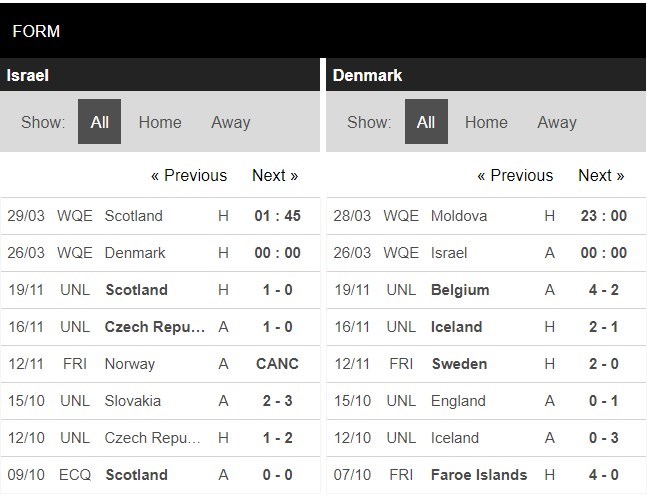
Task: Open Moldova from Denmark's fixtures
Action: [x=459, y=216]
